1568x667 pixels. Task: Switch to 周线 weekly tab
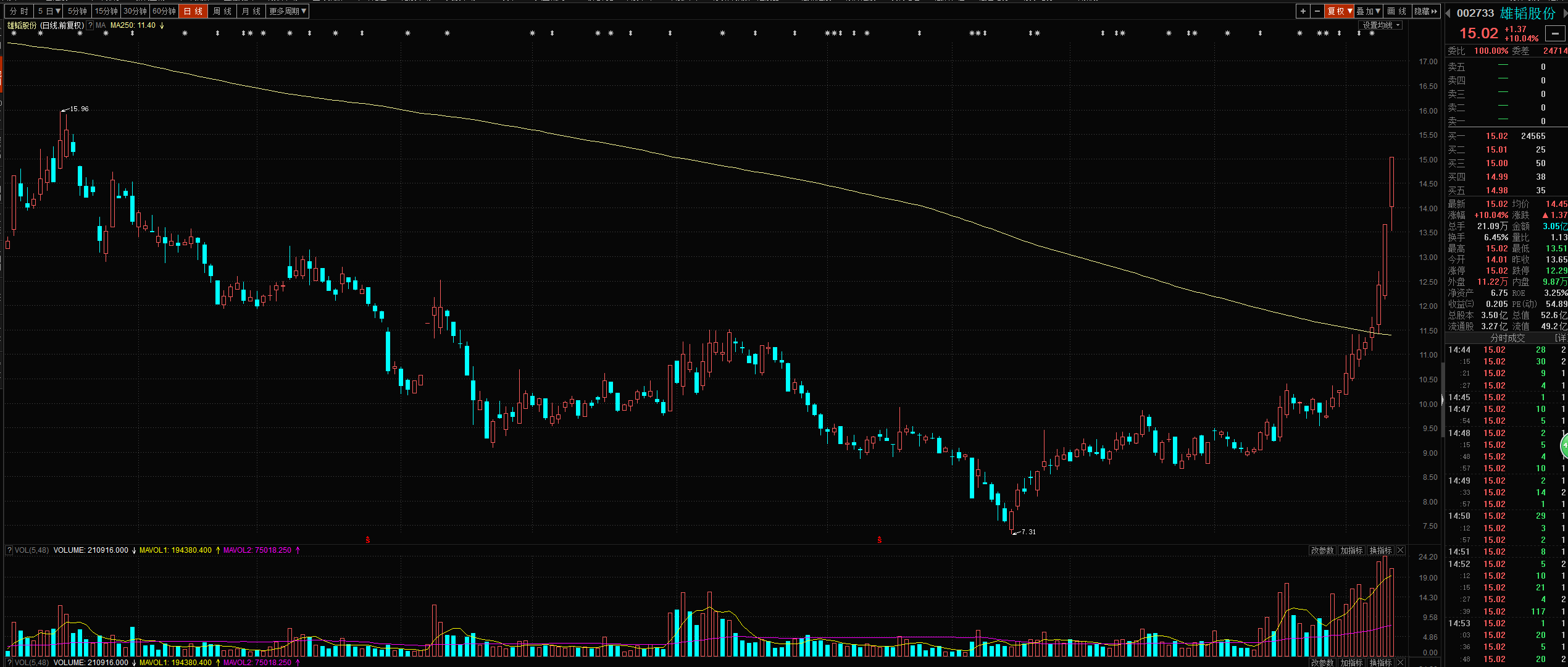pyautogui.click(x=222, y=11)
